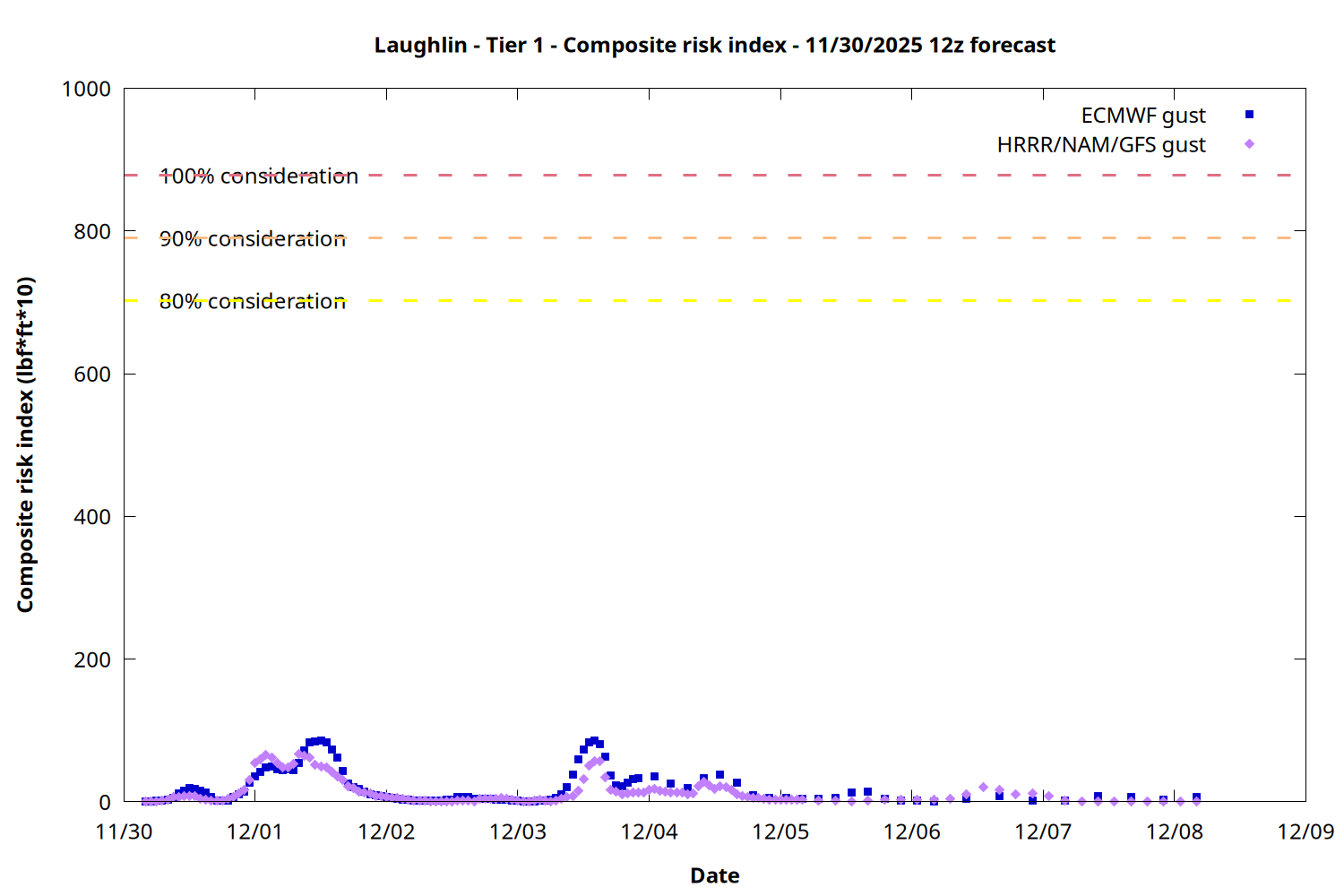Click the 80% consideration threshold label

[x=253, y=302]
